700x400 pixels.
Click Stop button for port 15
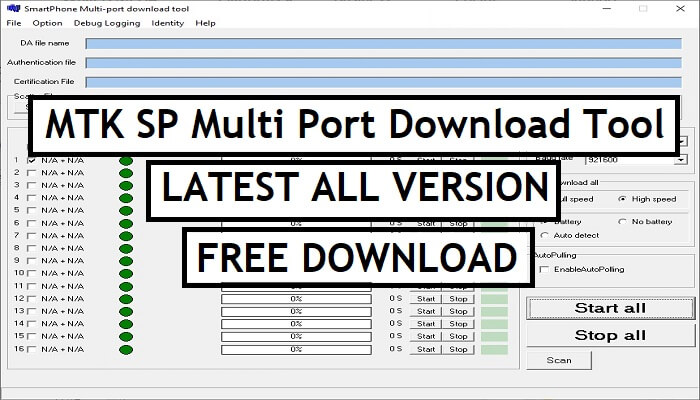pyautogui.click(x=458, y=337)
